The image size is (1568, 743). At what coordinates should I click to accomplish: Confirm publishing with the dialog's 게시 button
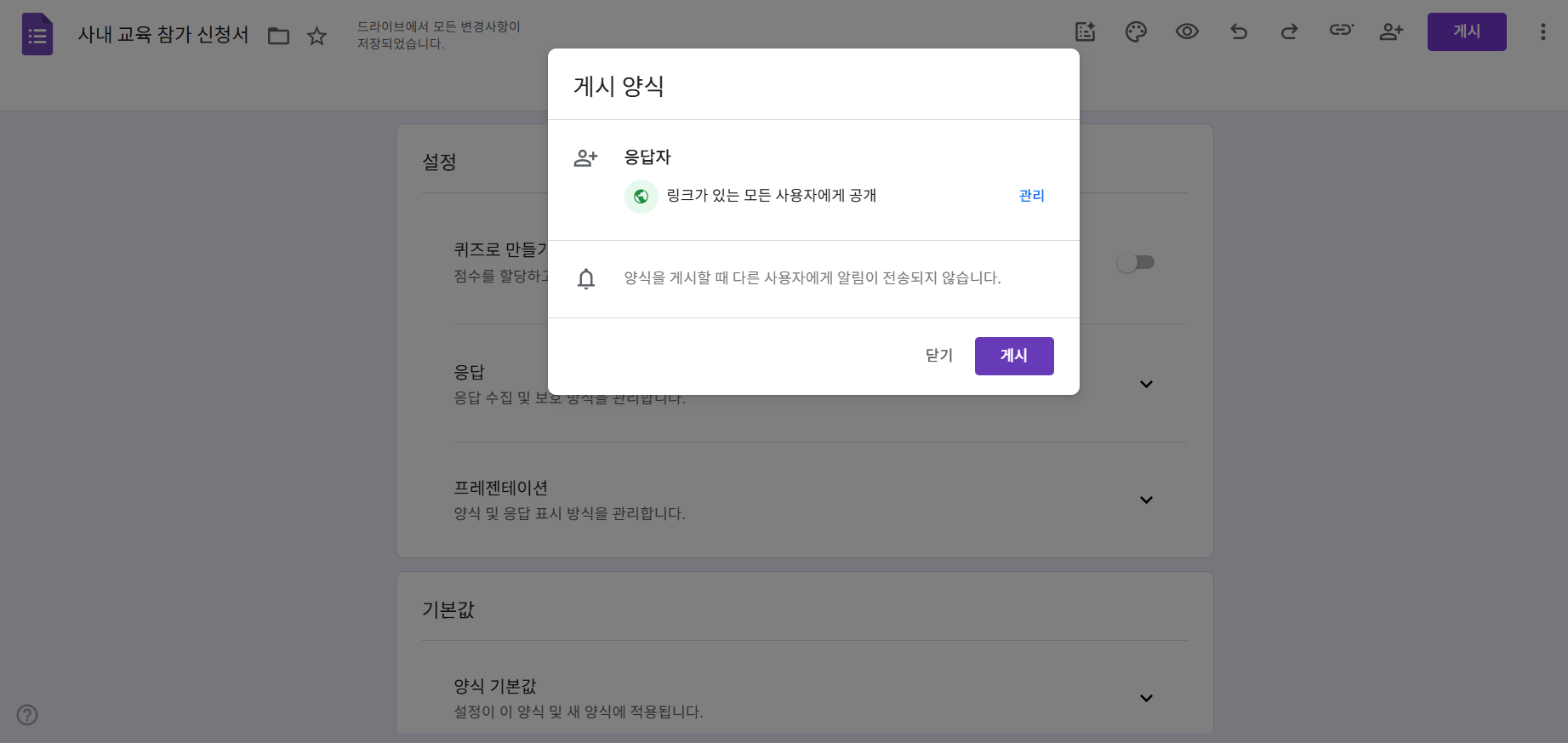(1013, 356)
